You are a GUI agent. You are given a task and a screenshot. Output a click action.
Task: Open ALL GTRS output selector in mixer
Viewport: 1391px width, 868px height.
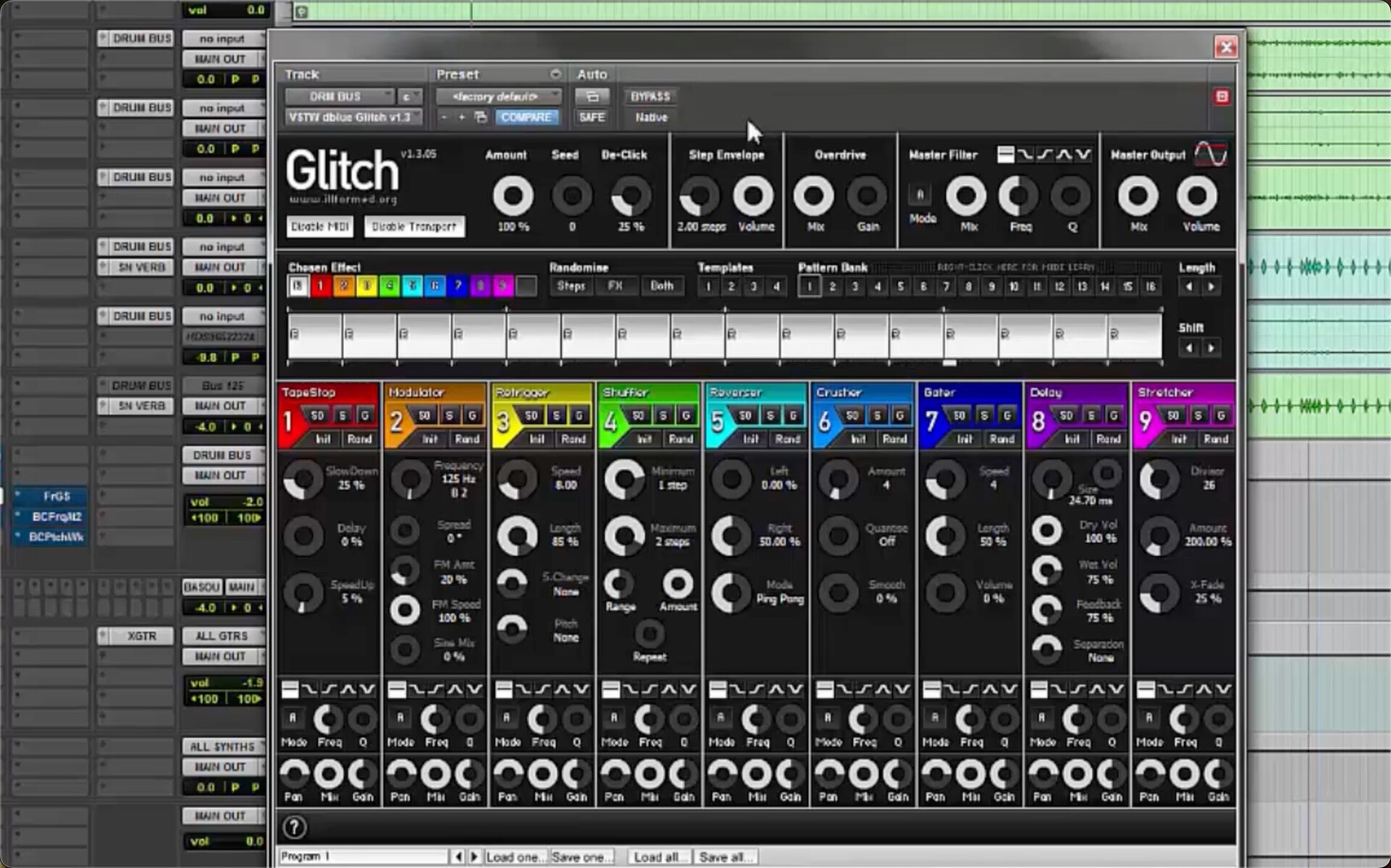pyautogui.click(x=223, y=635)
